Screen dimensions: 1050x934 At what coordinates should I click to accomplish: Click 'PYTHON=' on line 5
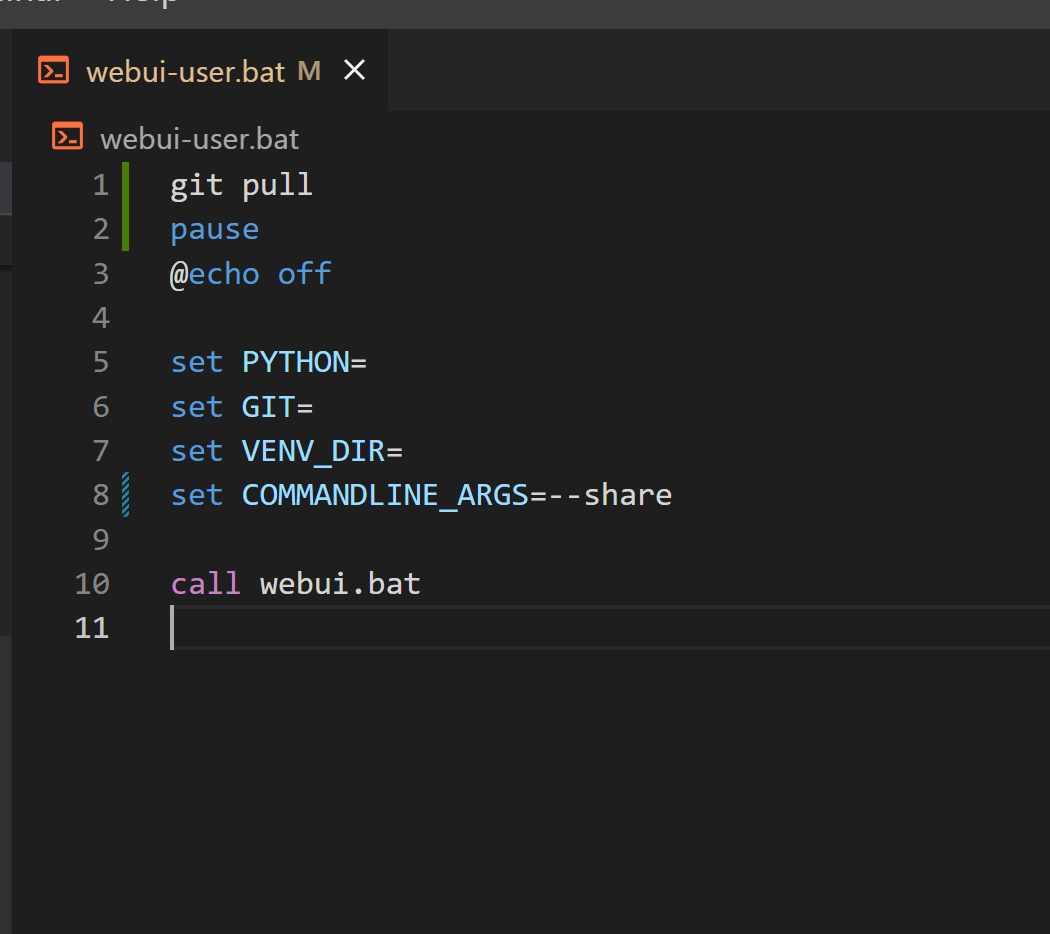coord(304,362)
